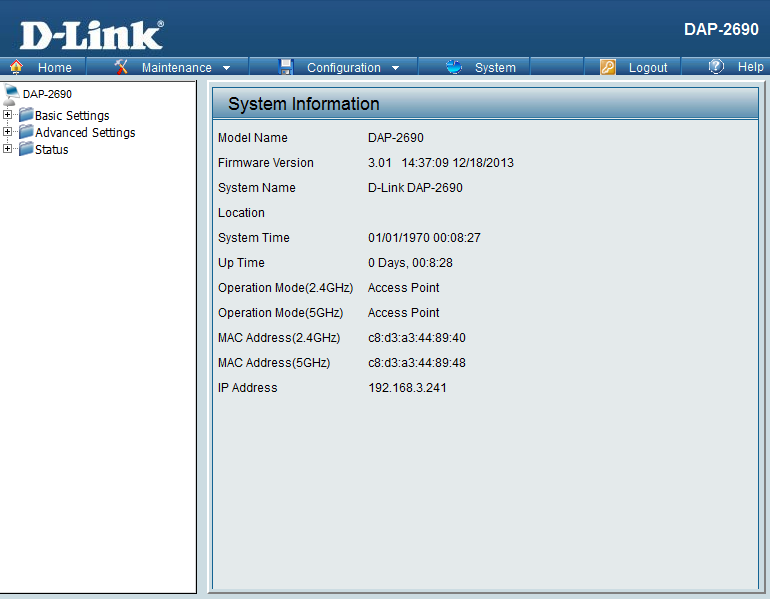Click the Basic Settings folder icon
The width and height of the screenshot is (770, 599).
tap(26, 115)
